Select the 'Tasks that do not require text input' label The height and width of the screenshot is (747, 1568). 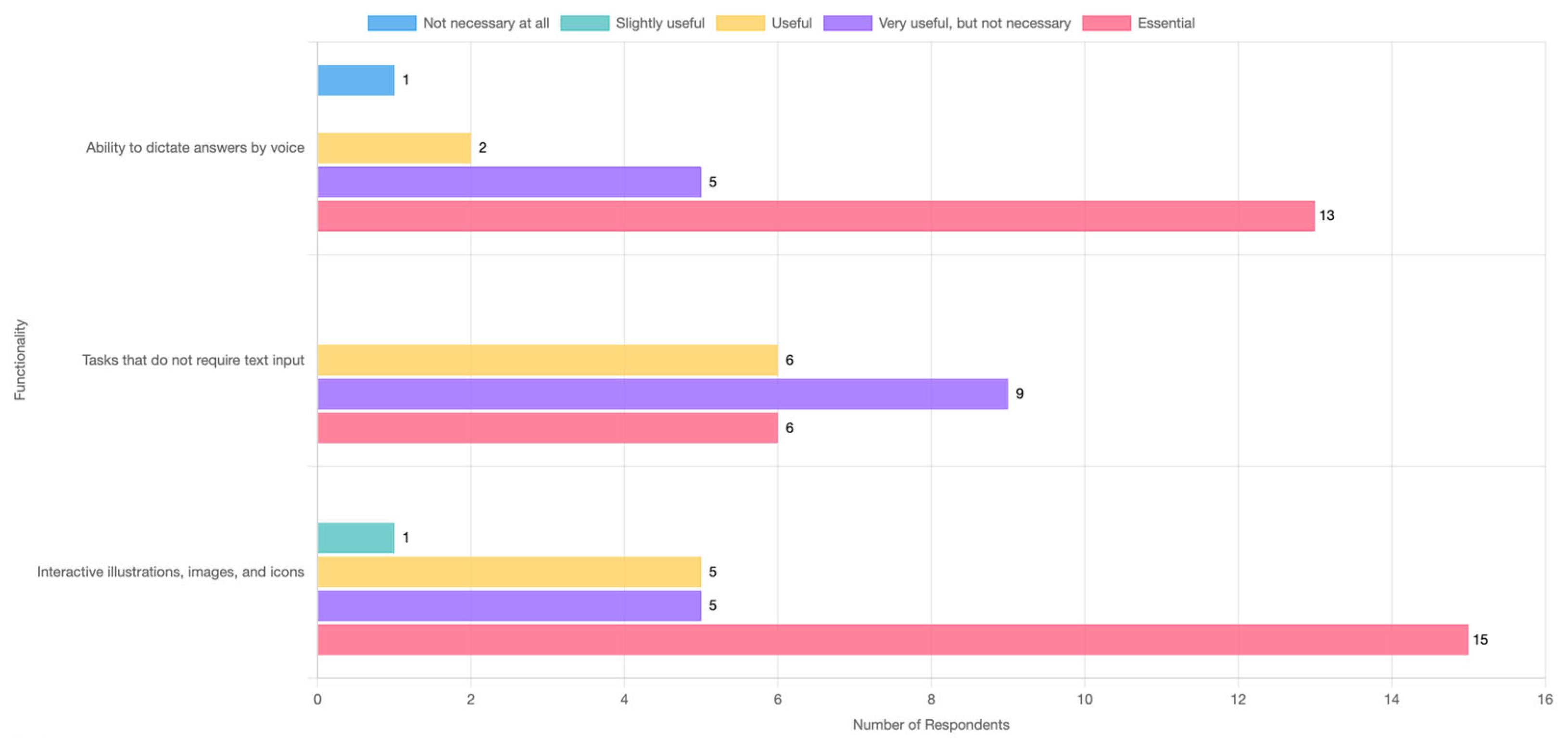[193, 360]
